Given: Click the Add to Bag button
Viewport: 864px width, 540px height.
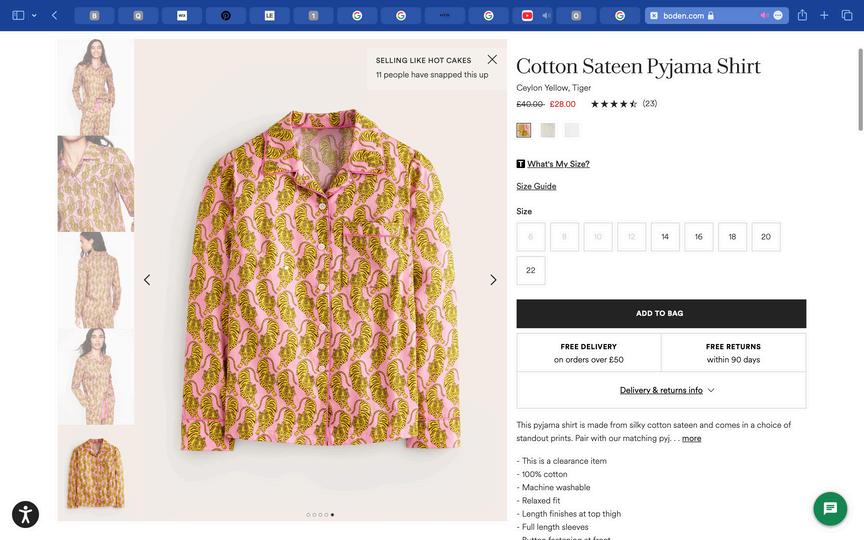Looking at the screenshot, I should click(x=661, y=313).
